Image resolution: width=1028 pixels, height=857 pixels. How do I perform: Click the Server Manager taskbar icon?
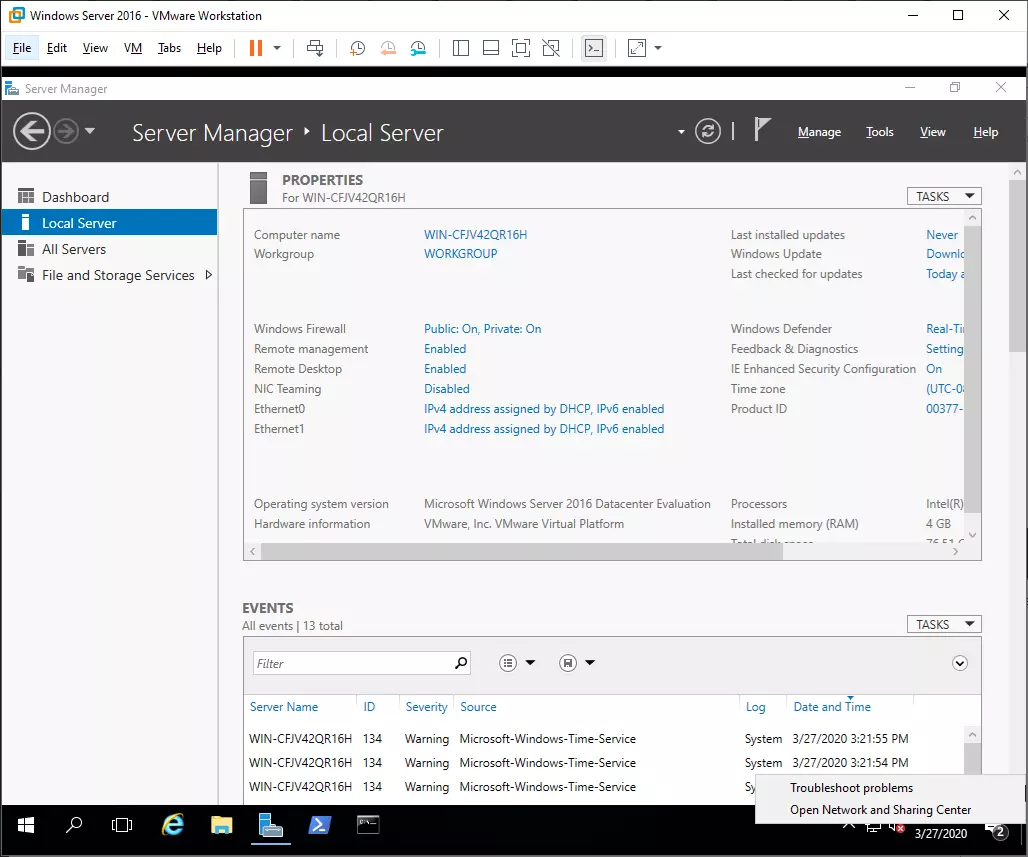(x=271, y=825)
